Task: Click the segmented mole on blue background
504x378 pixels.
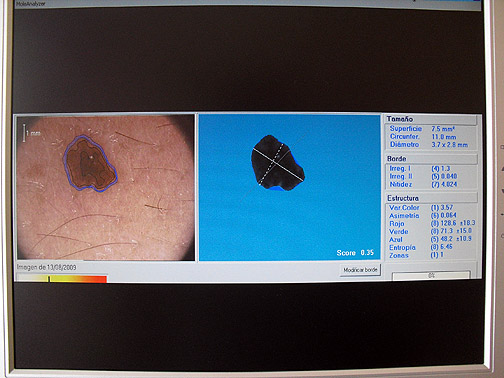Action: click(x=277, y=163)
